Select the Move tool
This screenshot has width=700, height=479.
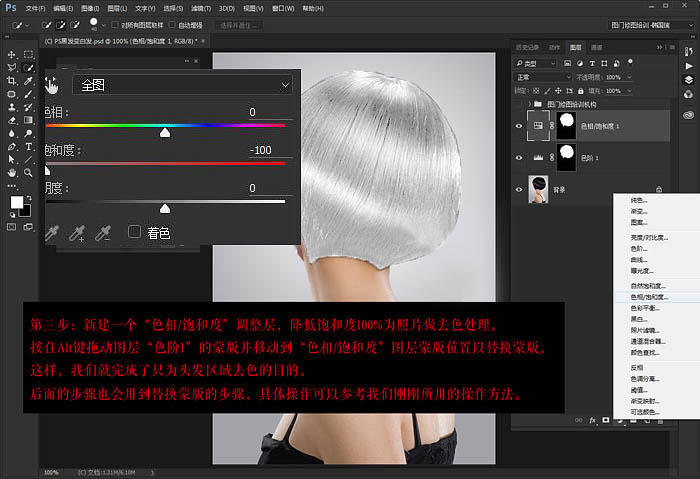coord(11,55)
